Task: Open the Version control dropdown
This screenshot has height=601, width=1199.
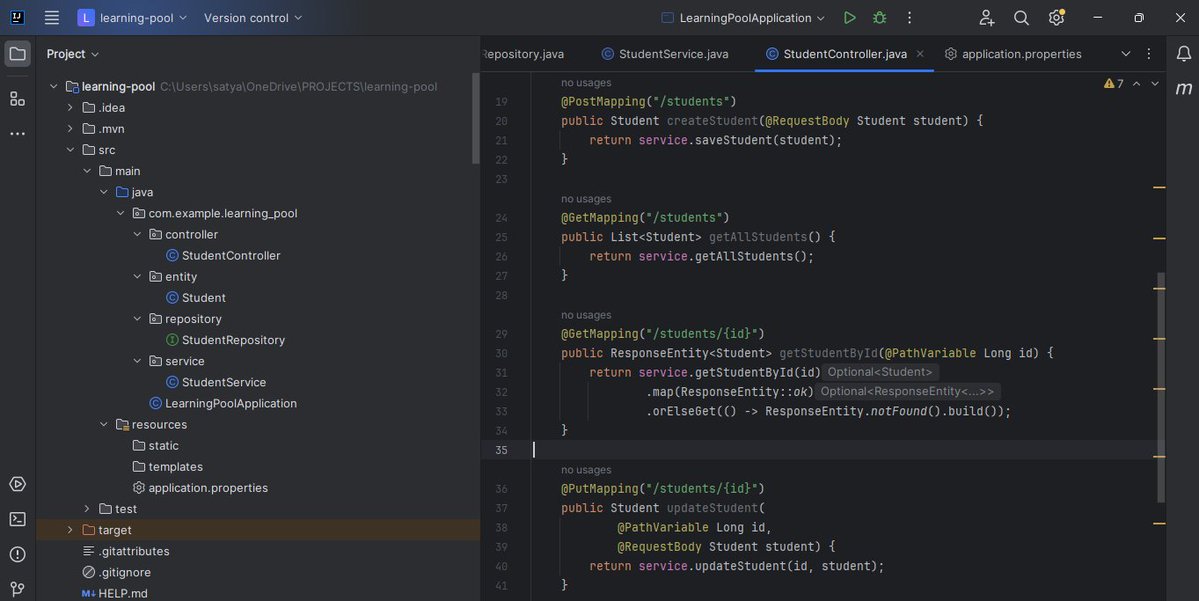Action: 252,18
